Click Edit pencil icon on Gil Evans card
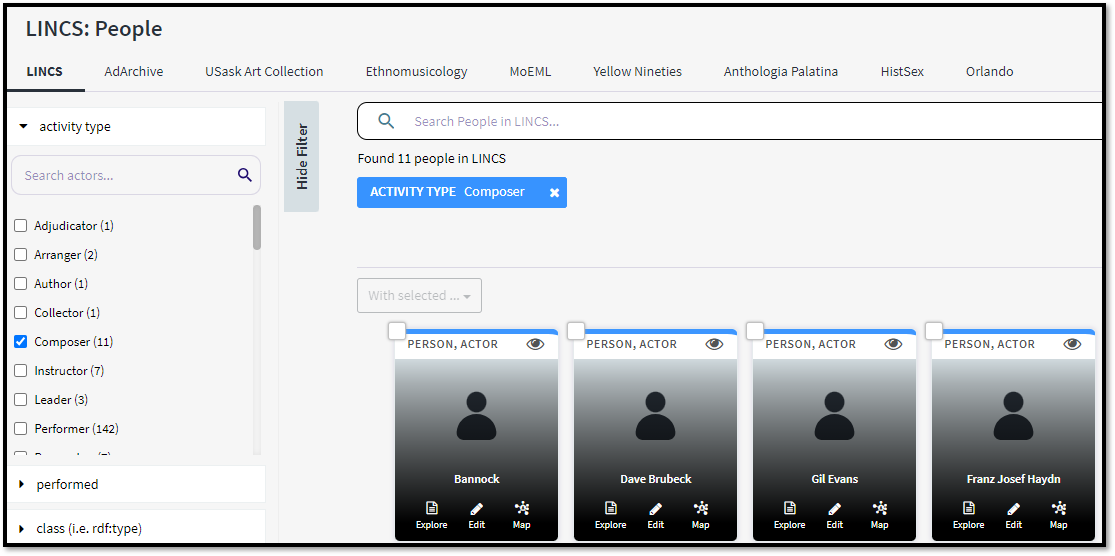The height and width of the screenshot is (556, 1115). click(x=834, y=509)
